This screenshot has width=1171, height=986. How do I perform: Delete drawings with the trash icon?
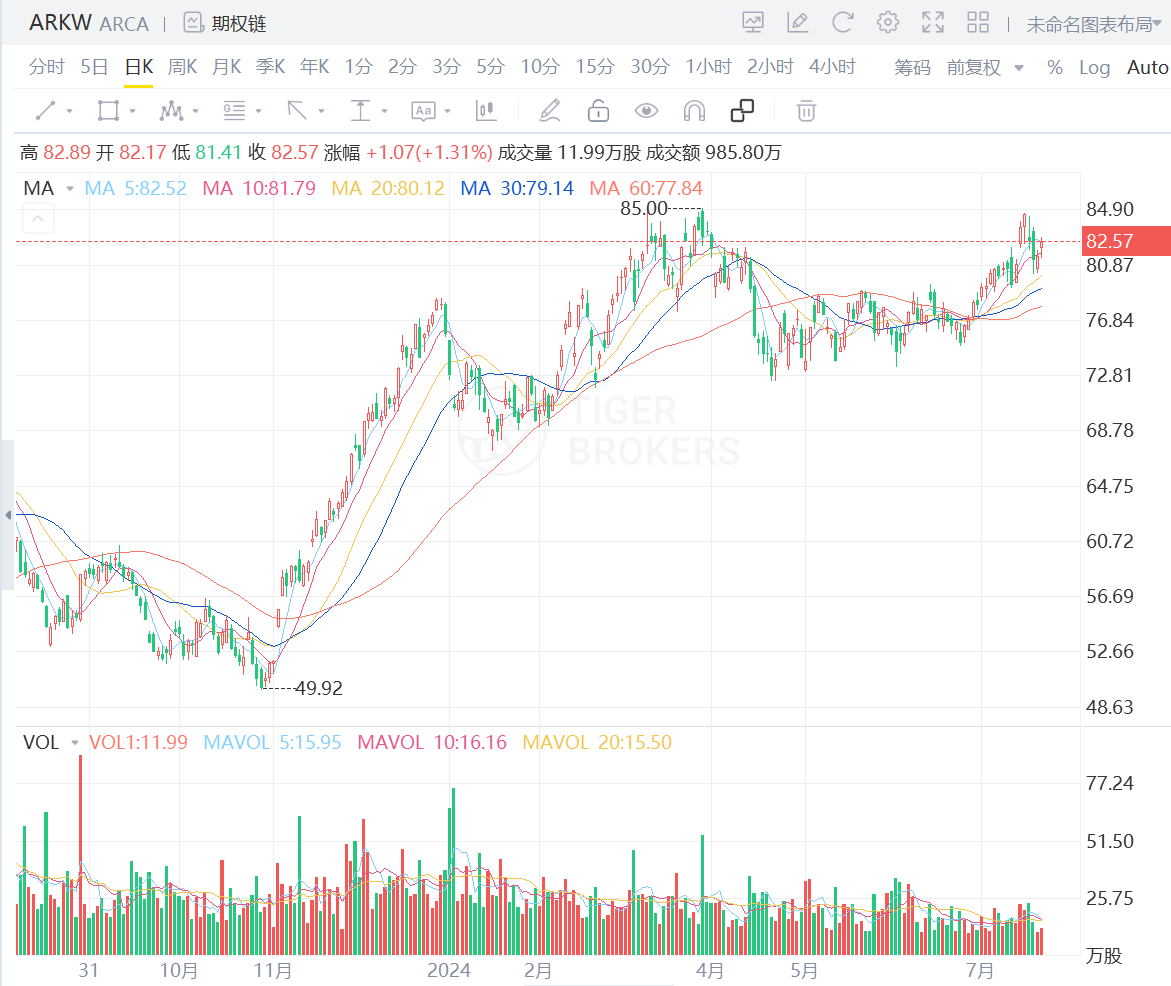(x=806, y=111)
